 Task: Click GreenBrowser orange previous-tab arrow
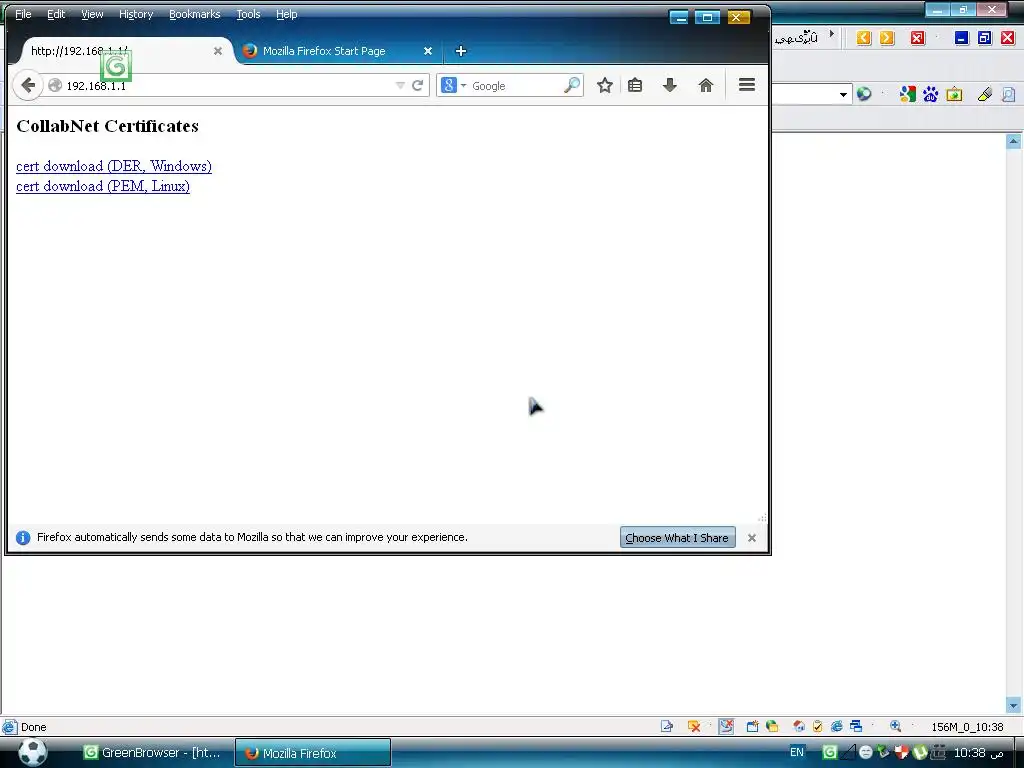(x=863, y=38)
